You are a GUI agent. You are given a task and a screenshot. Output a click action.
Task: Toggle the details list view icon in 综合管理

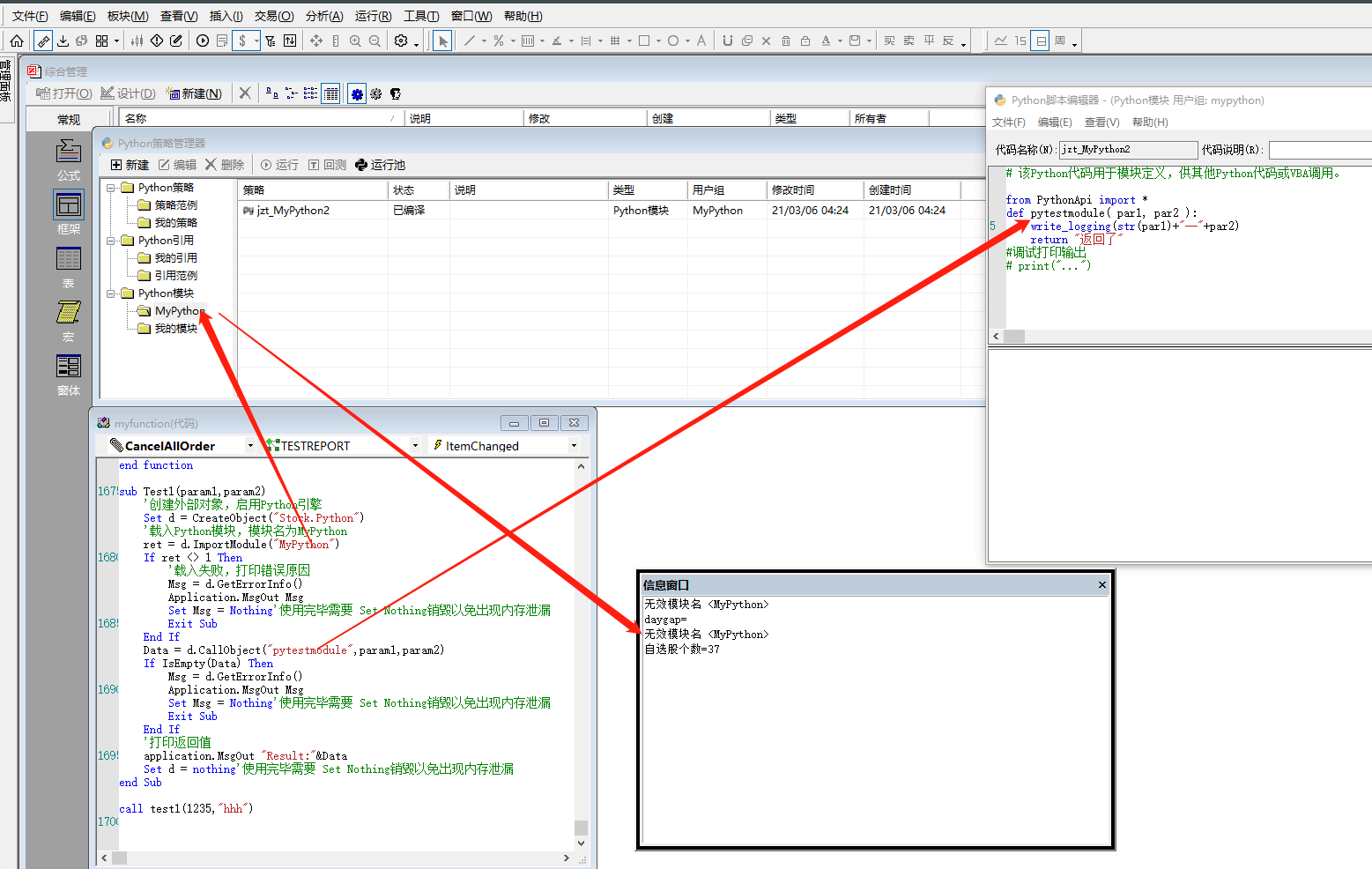pos(330,93)
